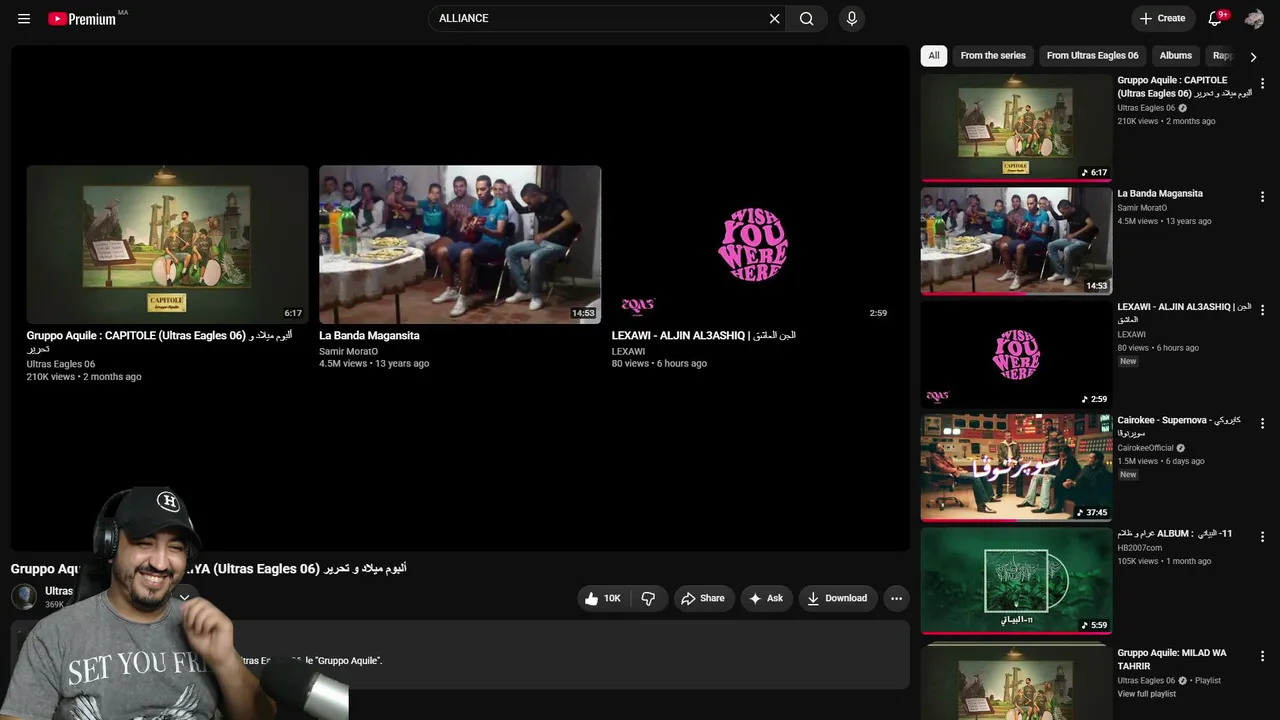Open options for HB2007com ALBUM video

click(x=1262, y=537)
